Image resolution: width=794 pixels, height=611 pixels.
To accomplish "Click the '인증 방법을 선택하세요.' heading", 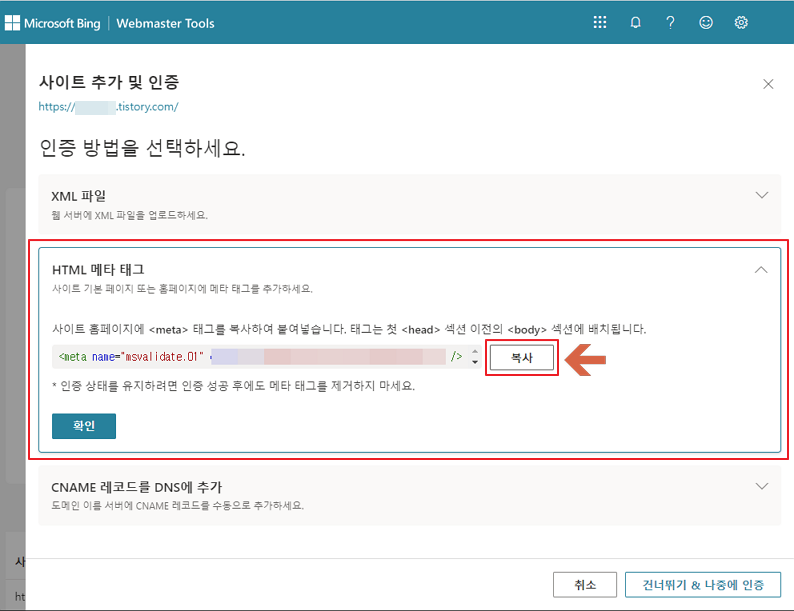I will click(x=142, y=148).
